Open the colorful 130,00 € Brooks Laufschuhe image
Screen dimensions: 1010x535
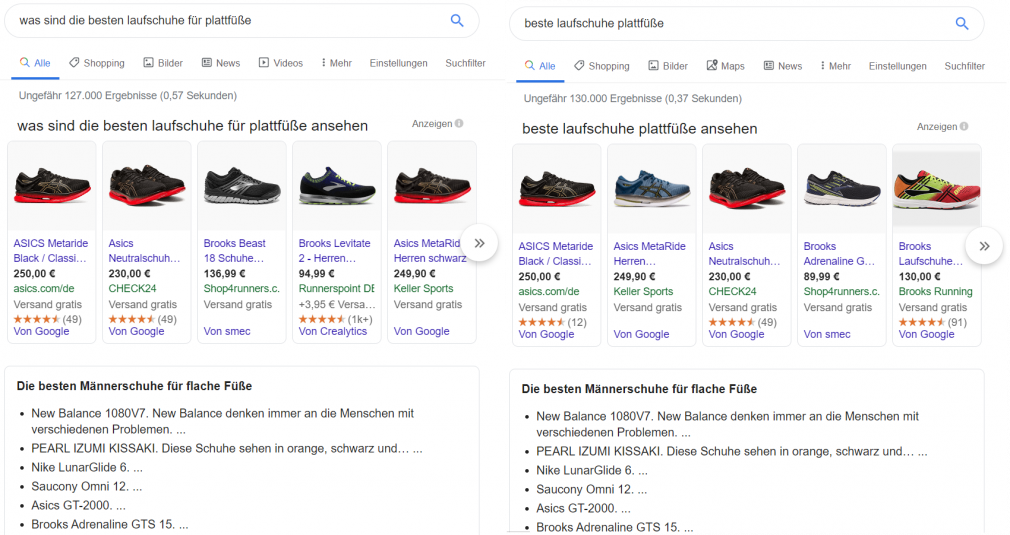(937, 190)
